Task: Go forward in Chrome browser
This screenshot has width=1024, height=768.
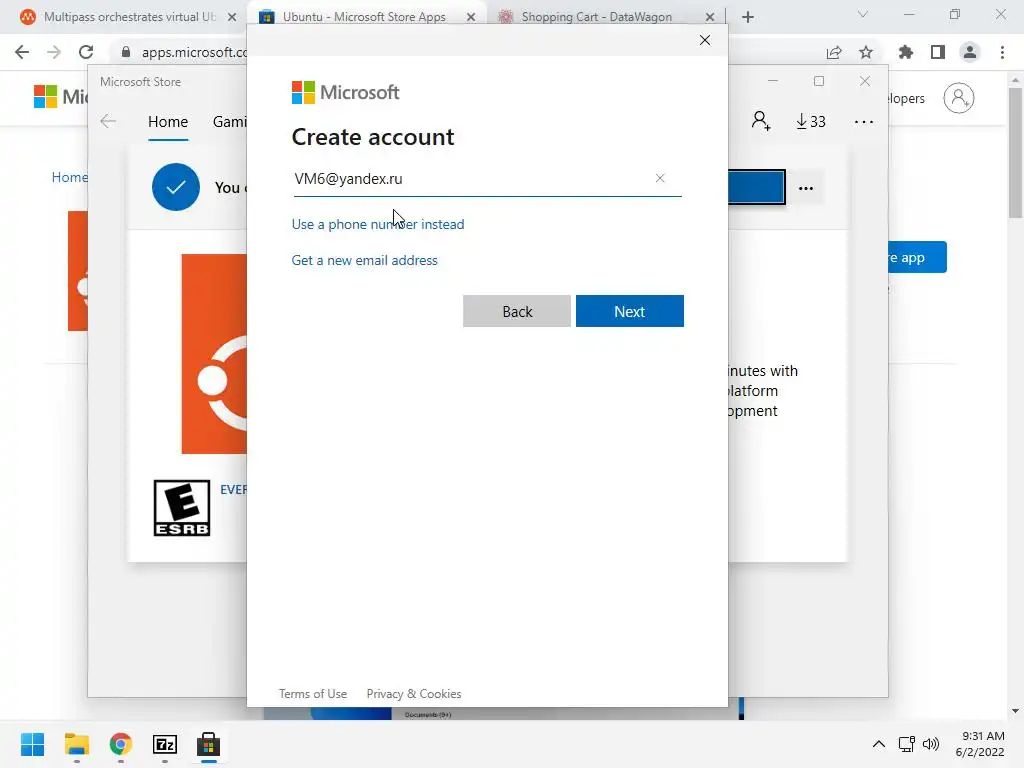Action: point(54,52)
